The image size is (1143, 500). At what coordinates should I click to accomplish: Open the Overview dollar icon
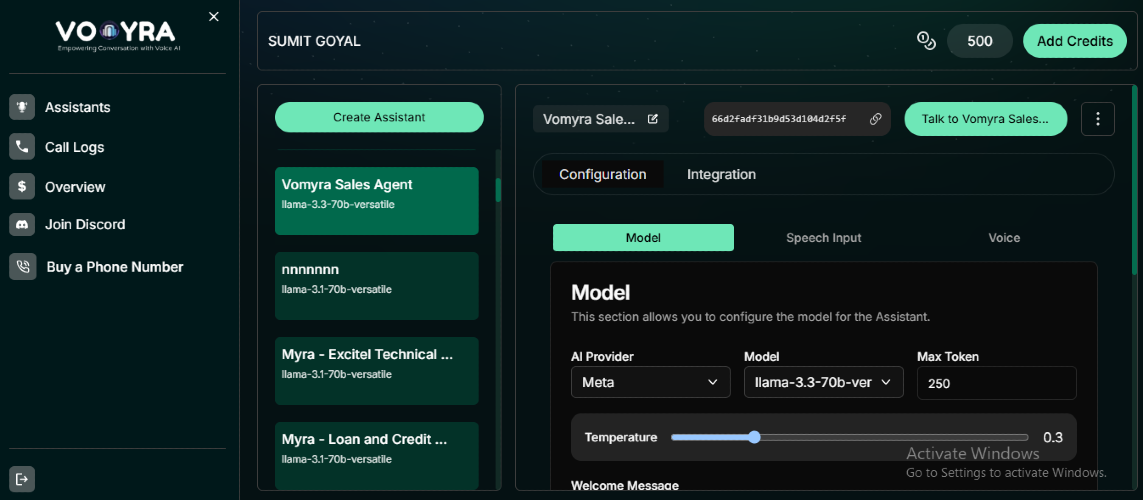23,187
